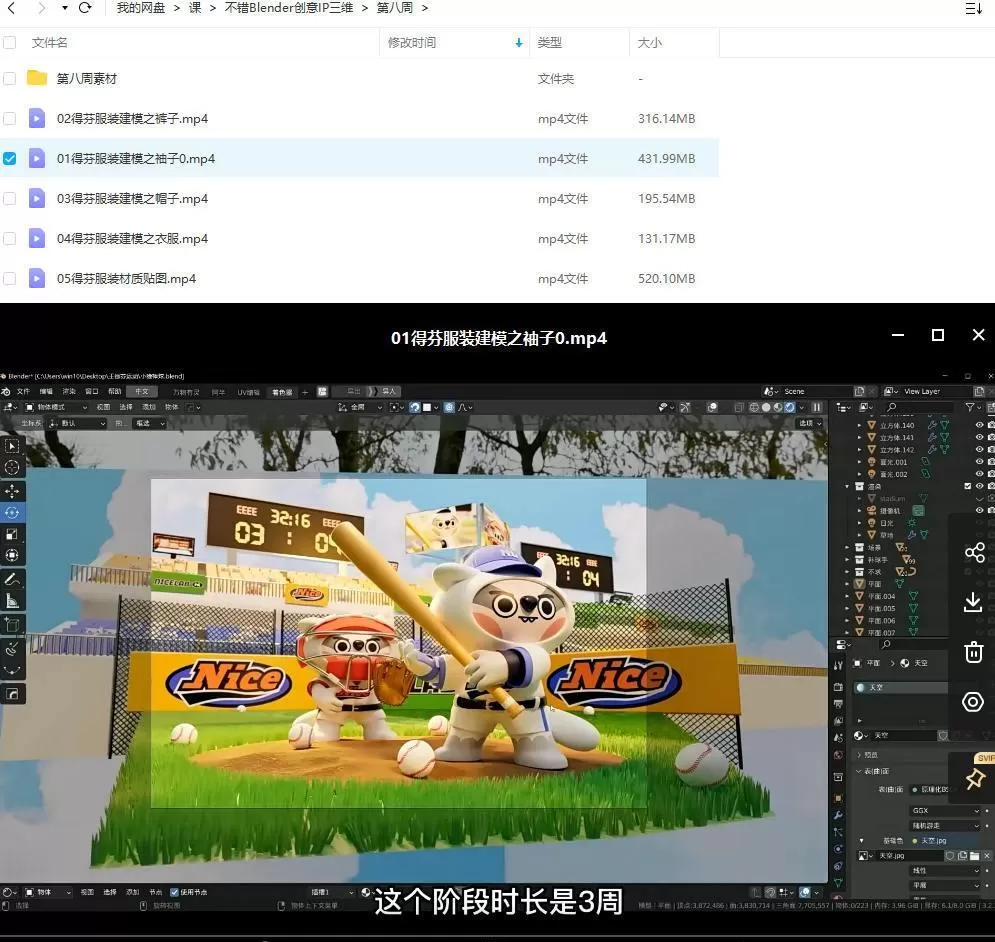Click the trash icon on the player sidebar
This screenshot has height=942, width=995.
(x=973, y=652)
